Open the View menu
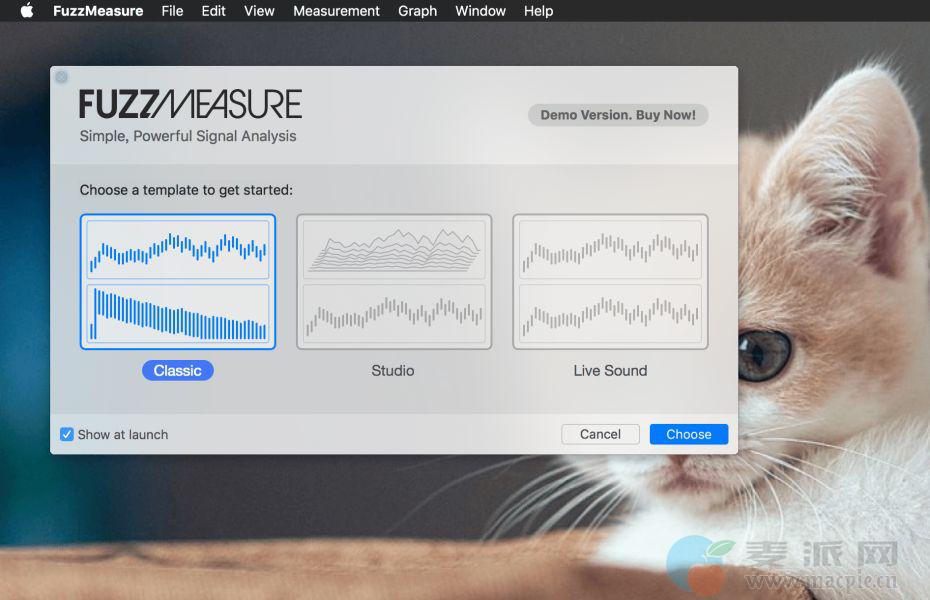The image size is (930, 600). click(x=259, y=11)
